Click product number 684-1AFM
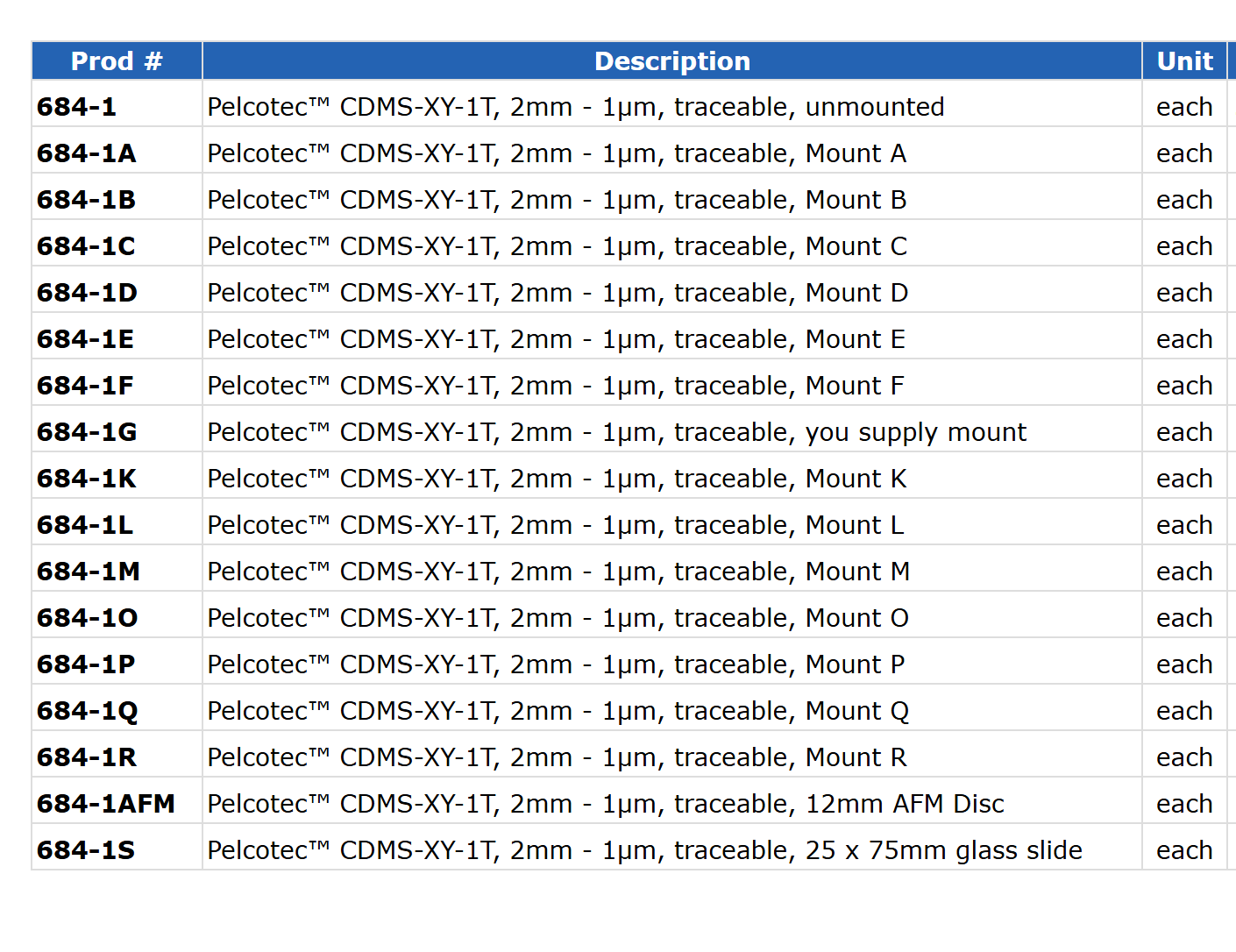Viewport: 1236px width, 952px height. (x=106, y=804)
